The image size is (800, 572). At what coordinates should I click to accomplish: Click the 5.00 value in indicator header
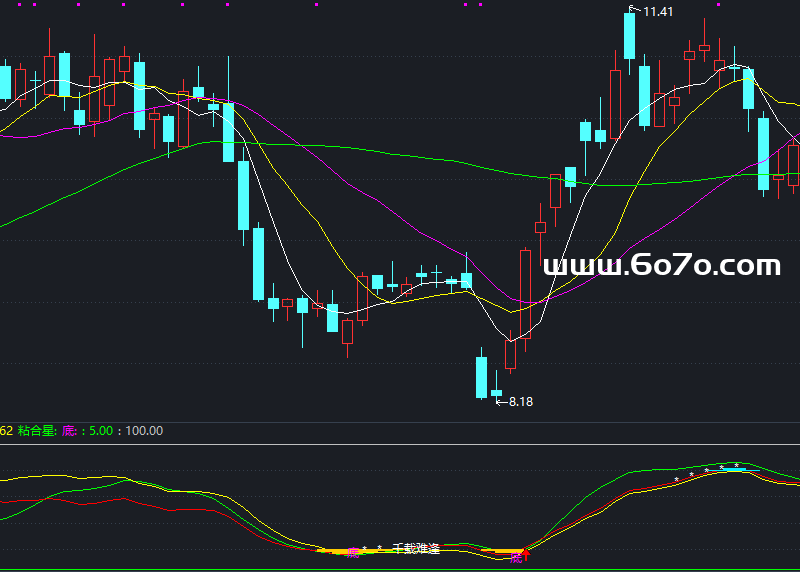(101, 431)
